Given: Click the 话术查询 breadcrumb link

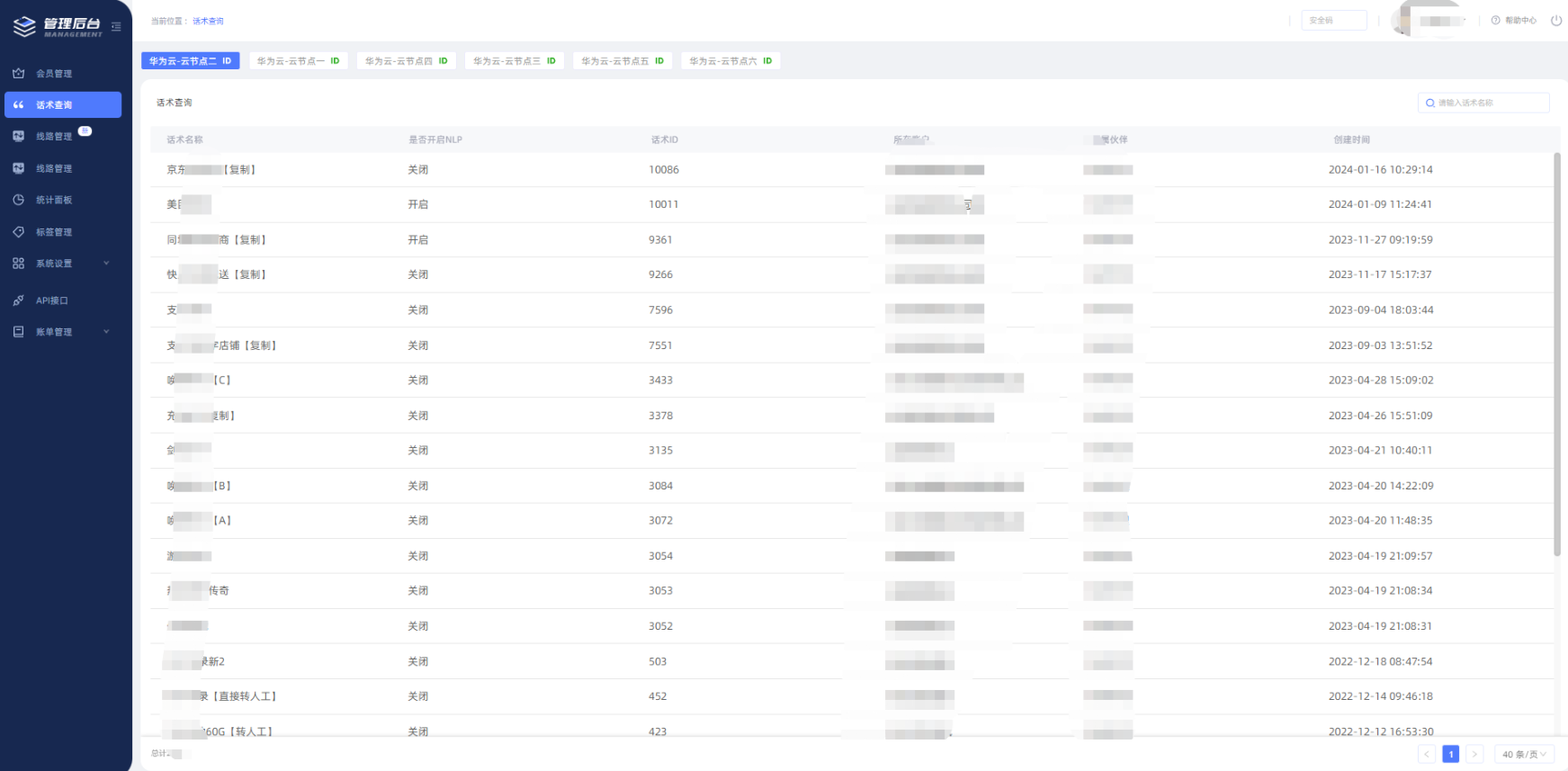Looking at the screenshot, I should (x=208, y=21).
